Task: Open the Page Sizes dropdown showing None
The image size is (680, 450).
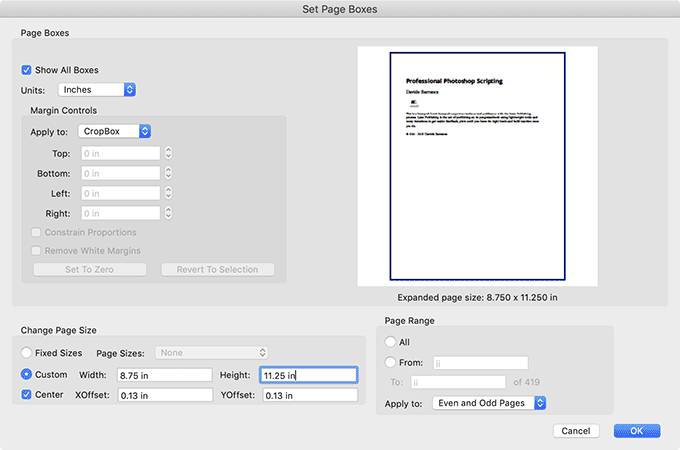Action: [212, 353]
